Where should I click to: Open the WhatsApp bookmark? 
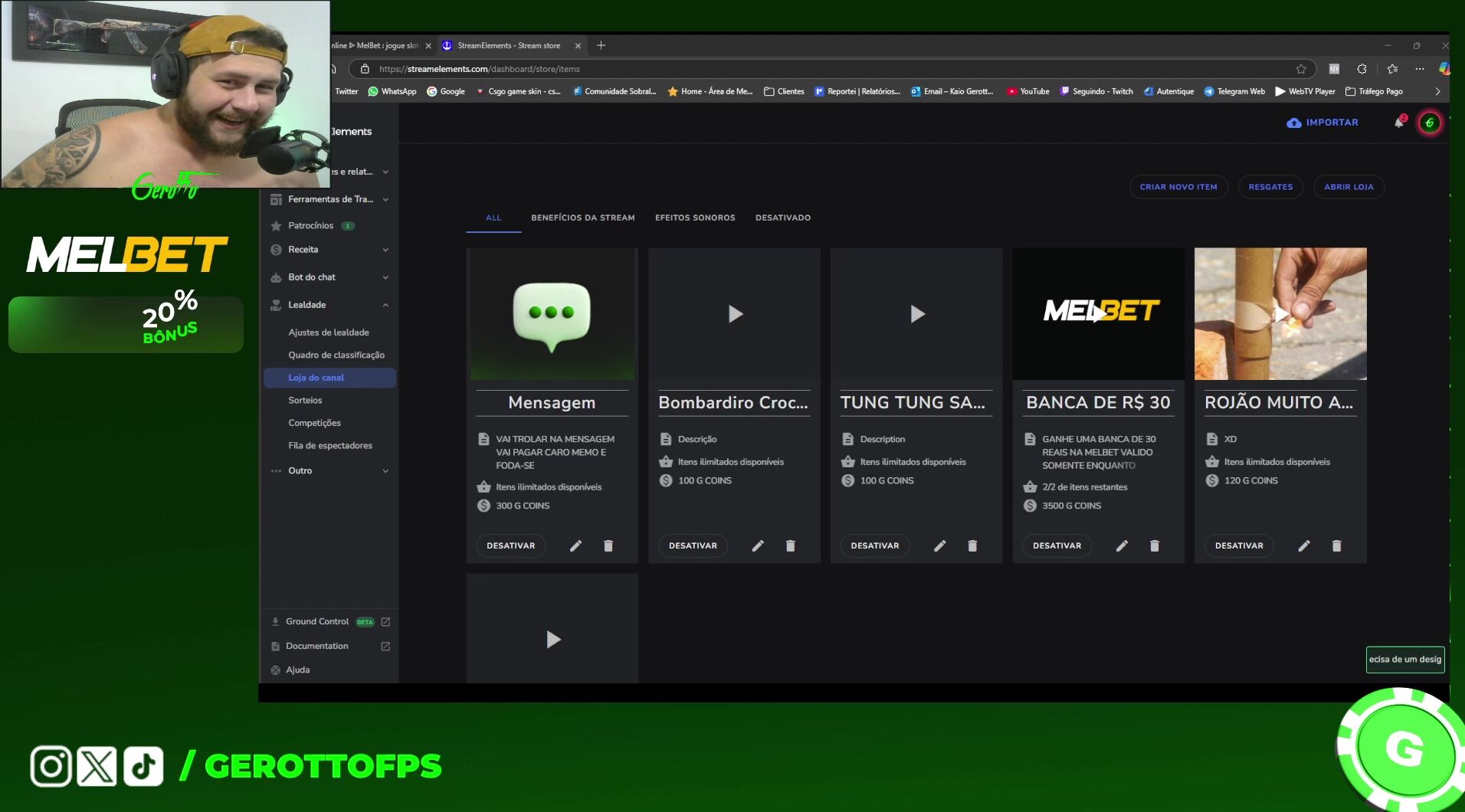pyautogui.click(x=392, y=91)
